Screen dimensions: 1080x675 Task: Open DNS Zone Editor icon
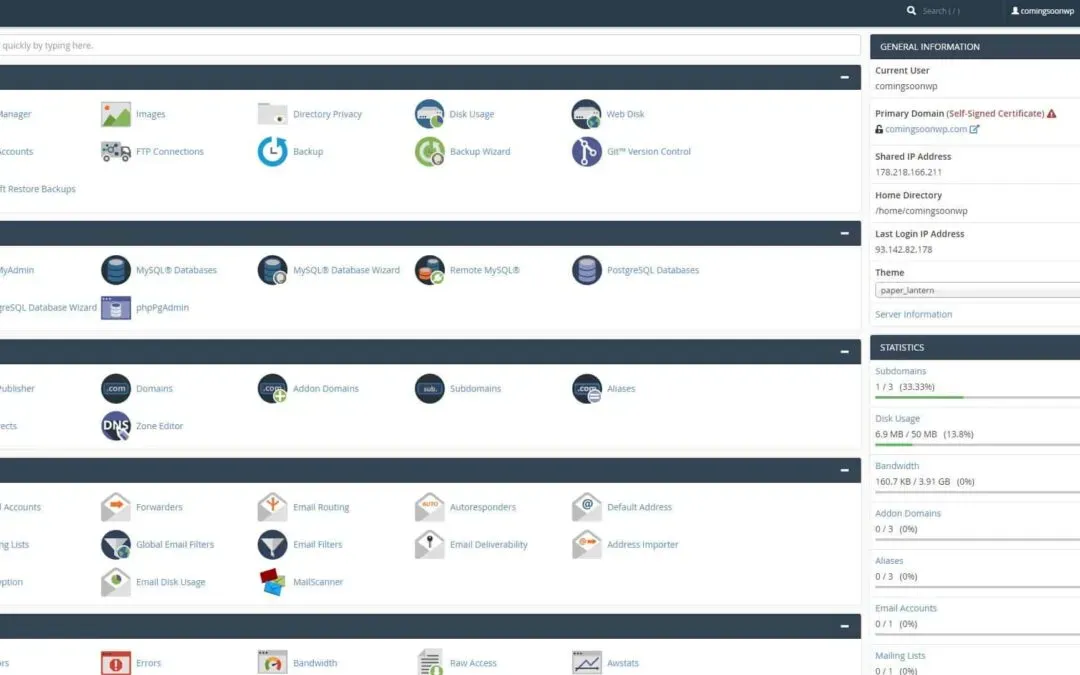[116, 426]
